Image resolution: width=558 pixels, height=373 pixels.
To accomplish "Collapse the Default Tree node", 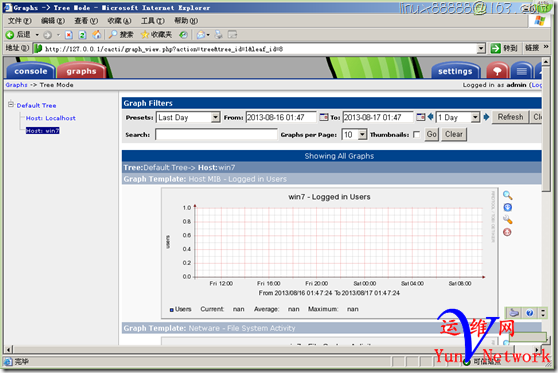I will pyautogui.click(x=11, y=104).
